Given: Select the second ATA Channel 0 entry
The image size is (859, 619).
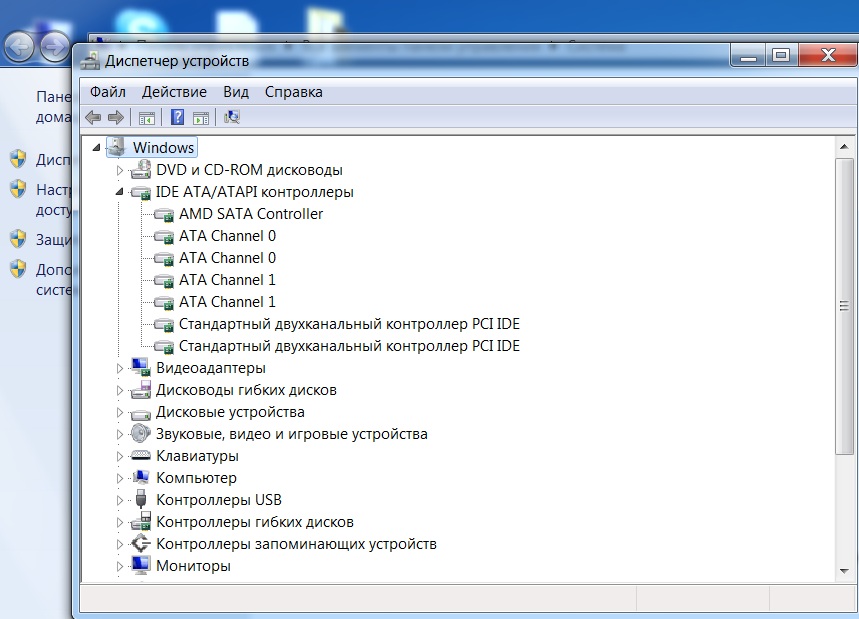Looking at the screenshot, I should click(227, 257).
